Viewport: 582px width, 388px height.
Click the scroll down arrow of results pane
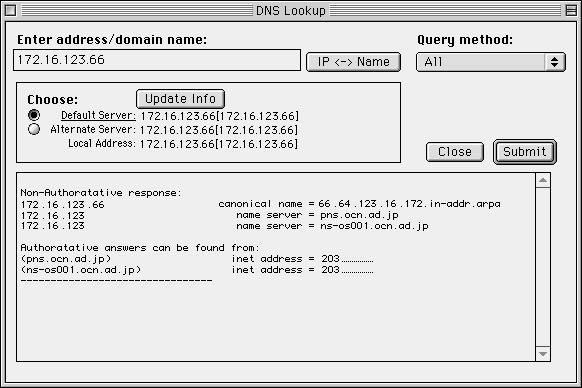coord(543,354)
